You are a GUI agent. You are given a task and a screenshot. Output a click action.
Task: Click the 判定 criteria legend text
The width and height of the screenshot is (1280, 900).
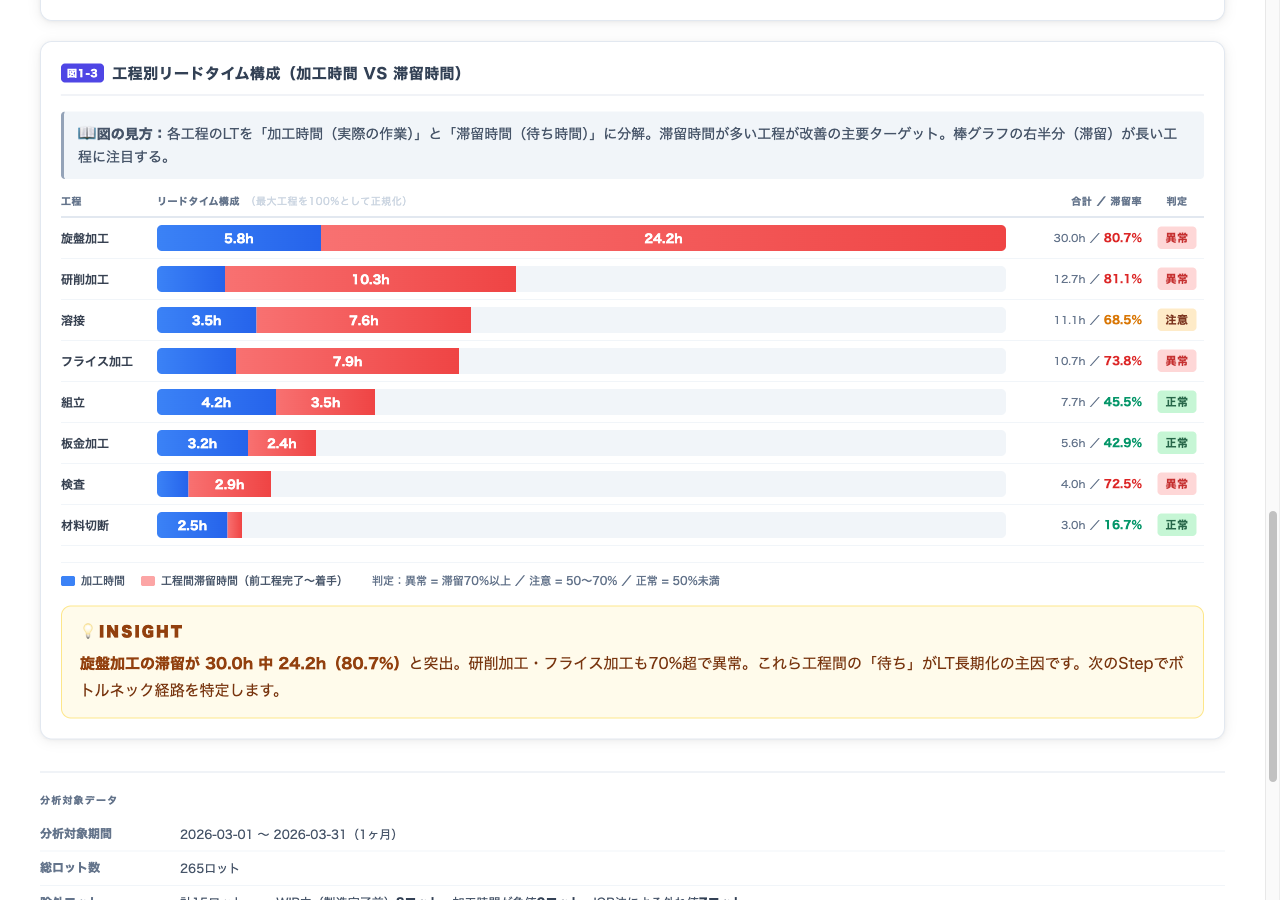546,581
